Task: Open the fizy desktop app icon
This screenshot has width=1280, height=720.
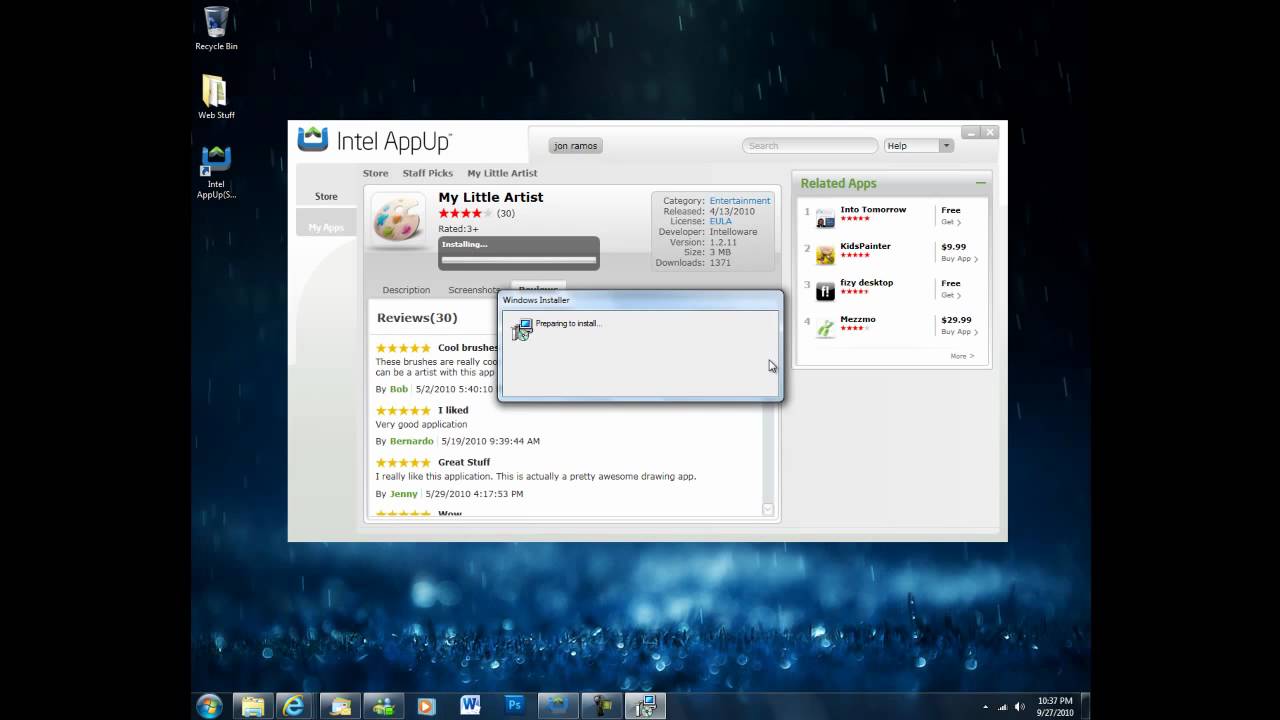Action: pyautogui.click(x=825, y=291)
